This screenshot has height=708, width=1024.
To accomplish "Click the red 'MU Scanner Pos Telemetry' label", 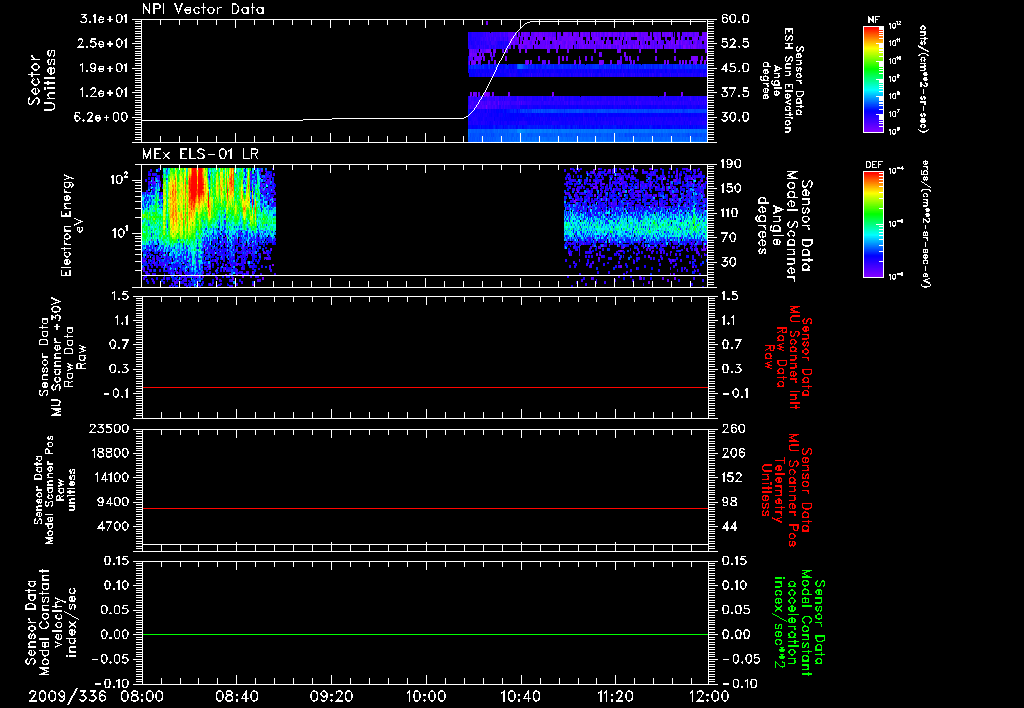I will 786,490.
